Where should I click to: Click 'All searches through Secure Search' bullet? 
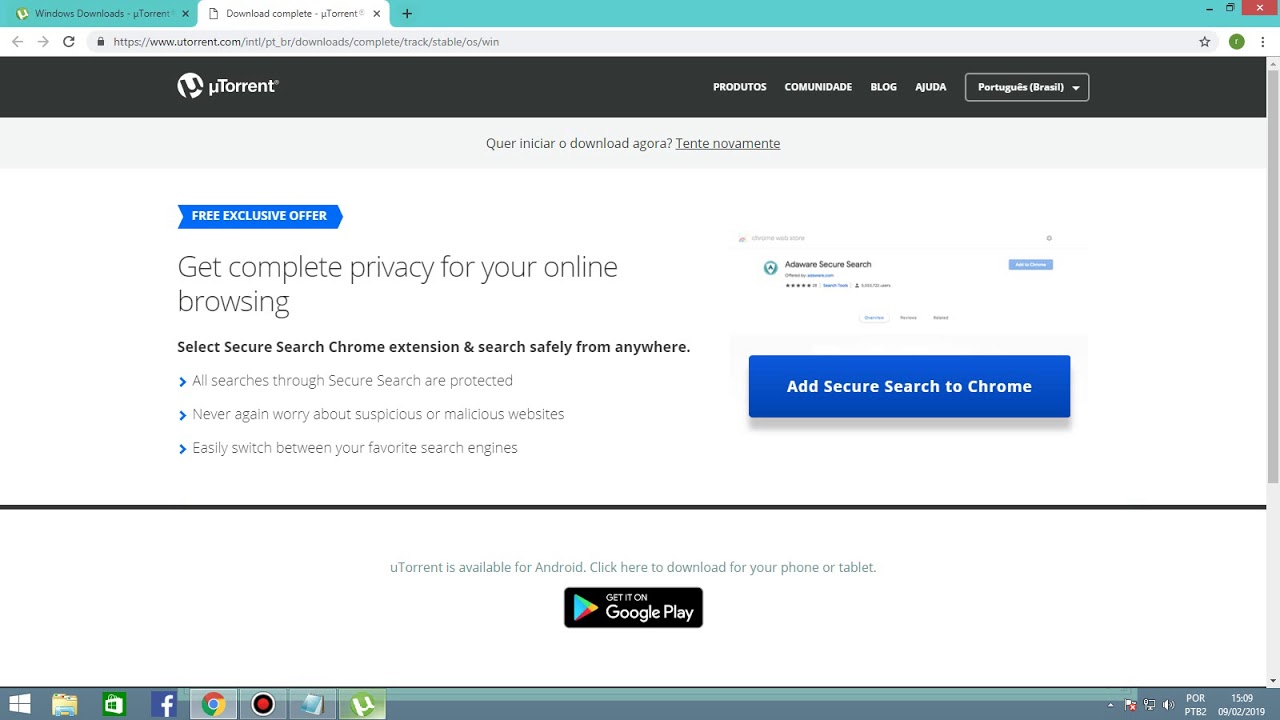tap(352, 380)
